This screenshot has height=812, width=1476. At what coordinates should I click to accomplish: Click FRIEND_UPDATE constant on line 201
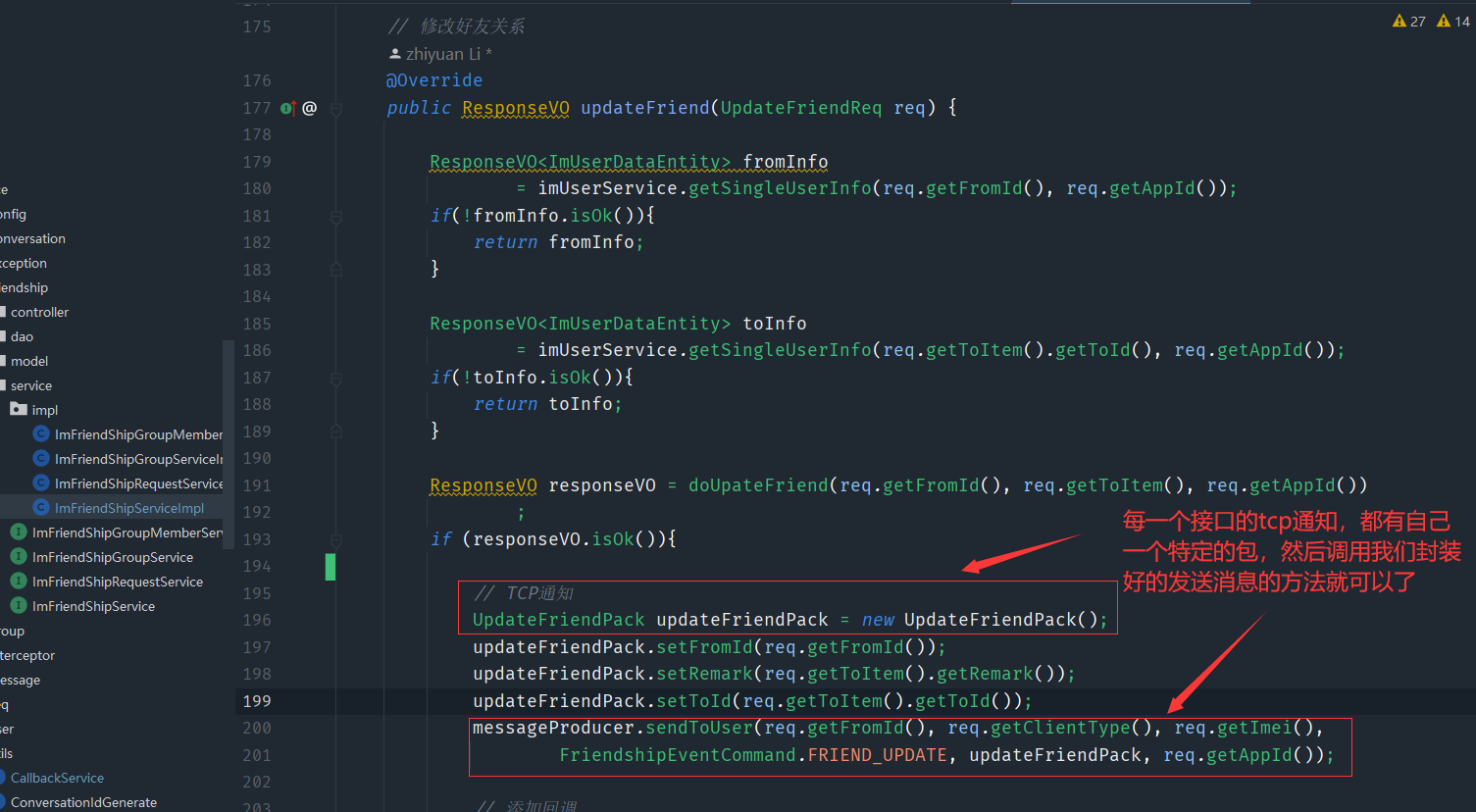coord(878,755)
